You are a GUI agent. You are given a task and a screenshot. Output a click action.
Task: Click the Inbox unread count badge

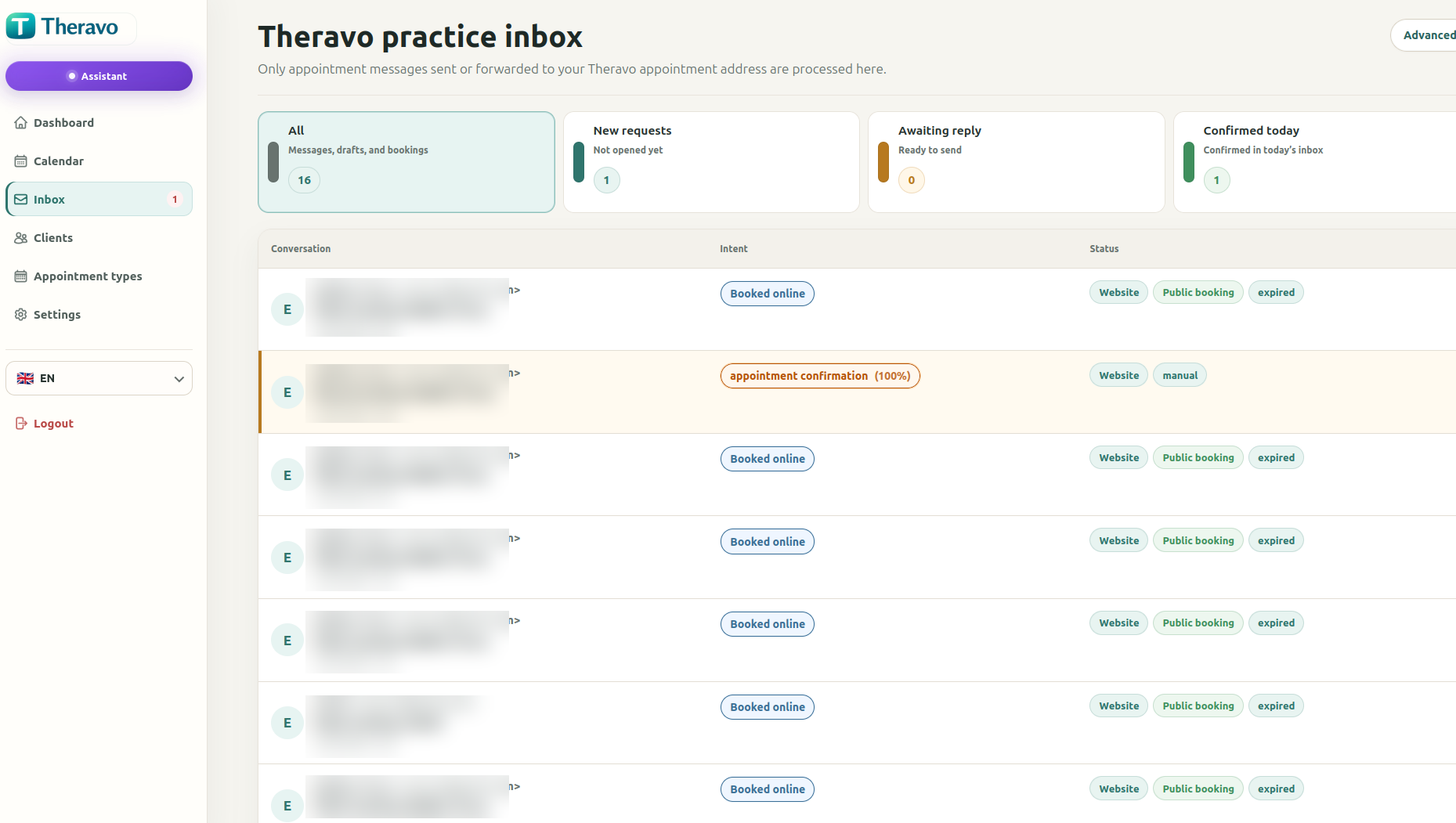(175, 200)
